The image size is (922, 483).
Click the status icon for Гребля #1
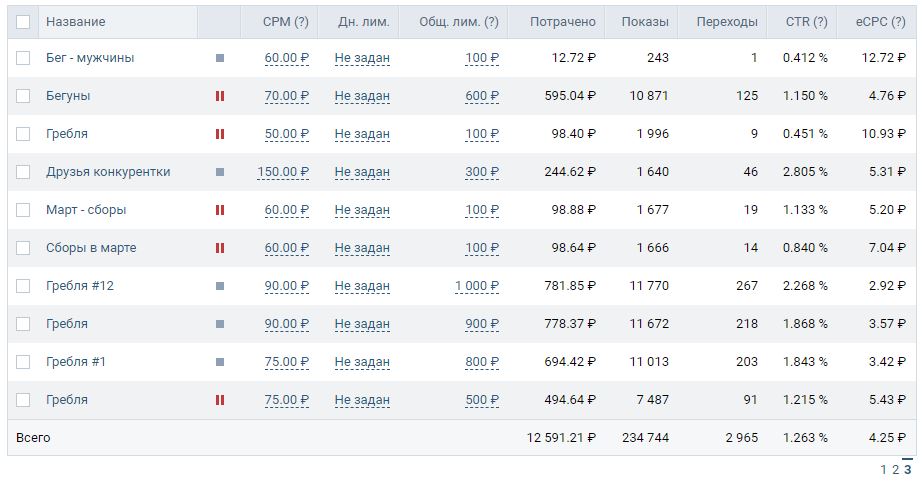tap(220, 362)
